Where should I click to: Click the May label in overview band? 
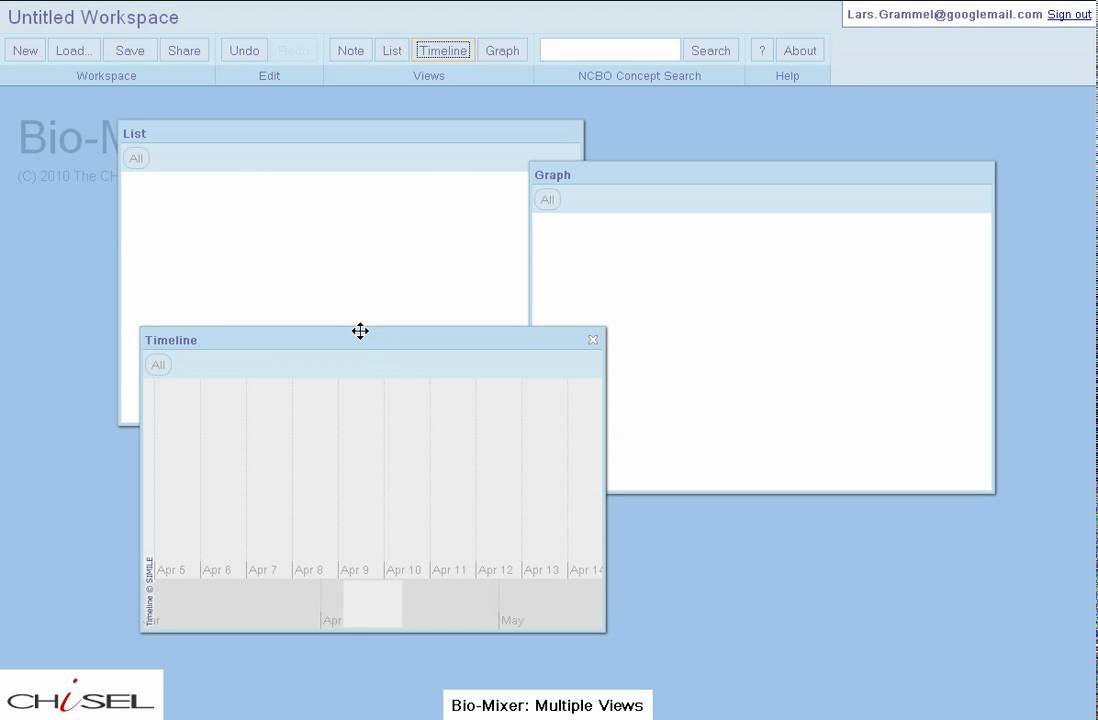click(x=513, y=621)
